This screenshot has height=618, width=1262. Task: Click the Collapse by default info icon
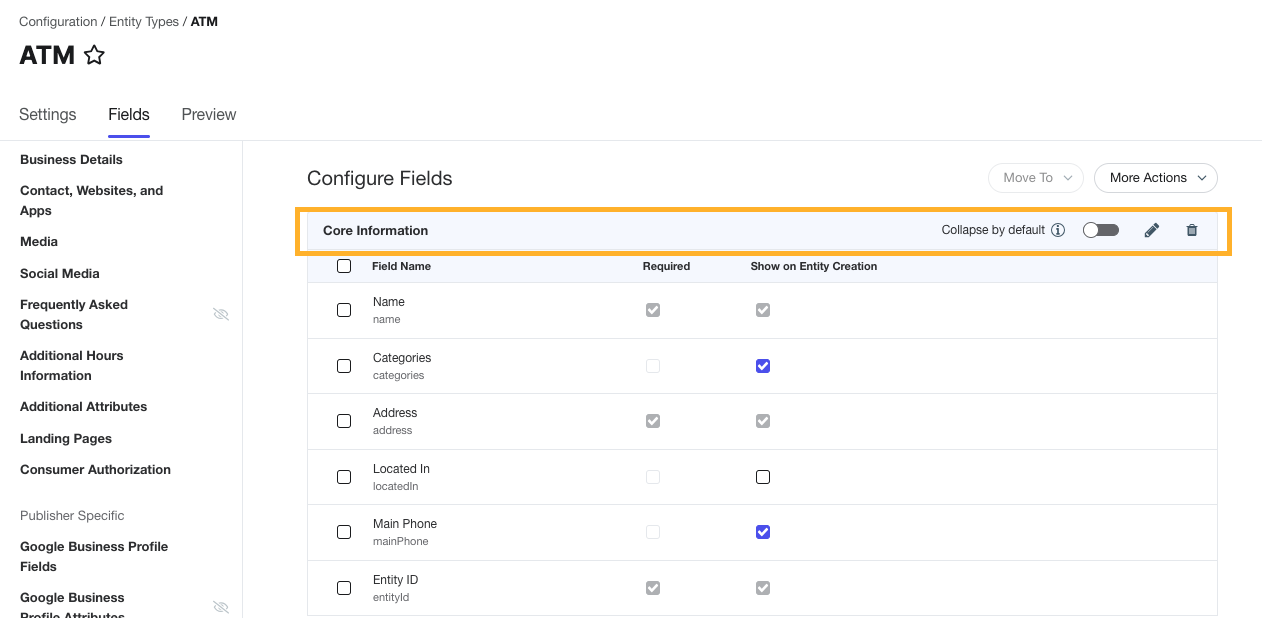(1058, 230)
